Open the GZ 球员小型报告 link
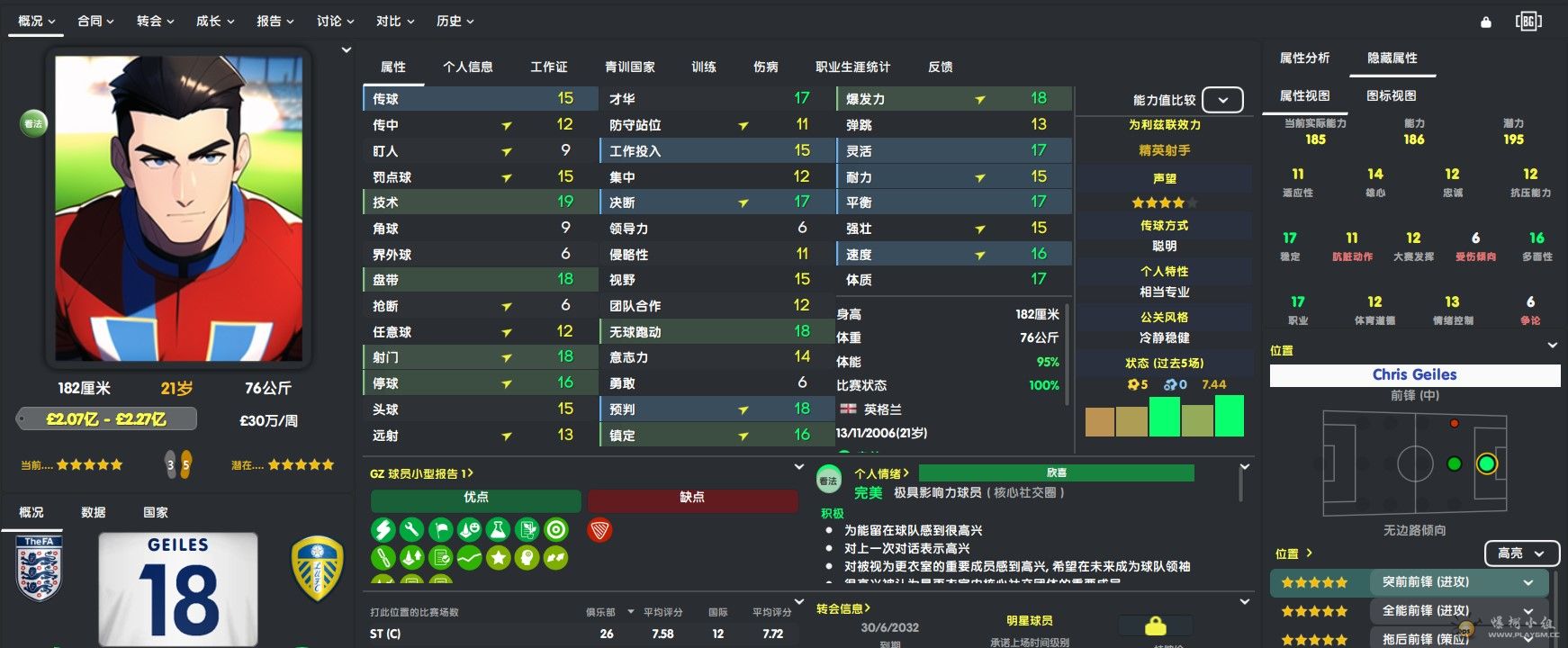The image size is (1568, 648). pos(421,473)
